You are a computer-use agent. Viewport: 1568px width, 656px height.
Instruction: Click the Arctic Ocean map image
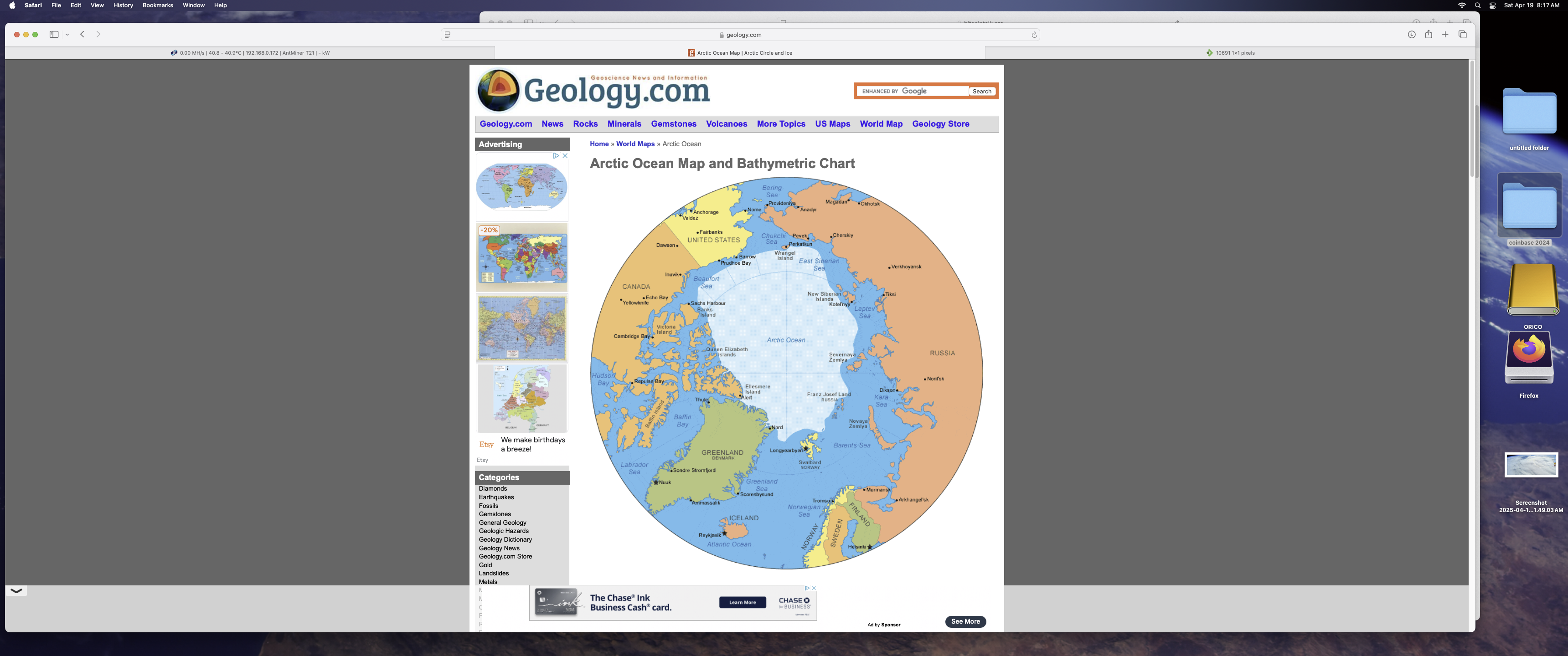786,373
